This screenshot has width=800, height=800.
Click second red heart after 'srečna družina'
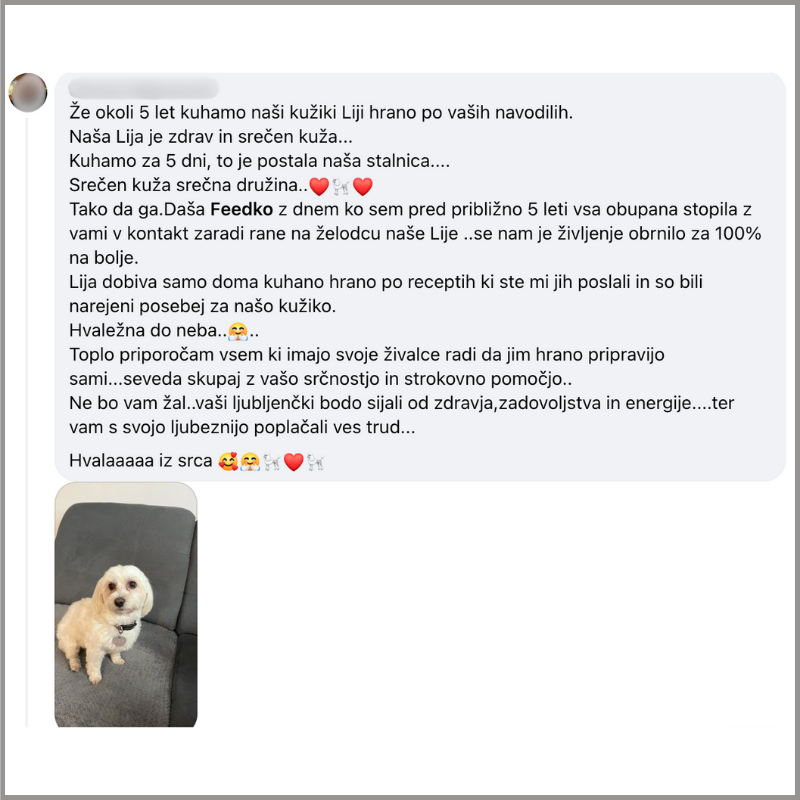pyautogui.click(x=363, y=186)
